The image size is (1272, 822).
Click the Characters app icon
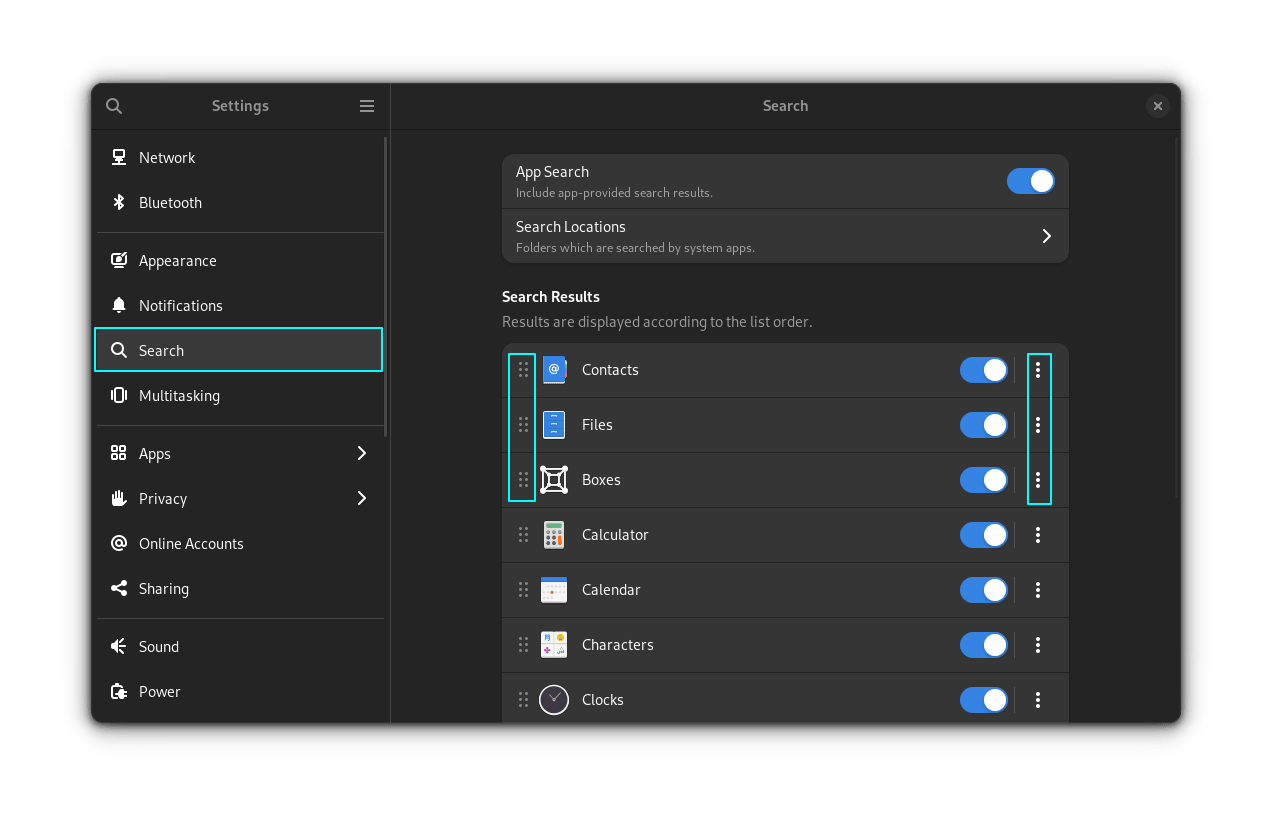tap(554, 645)
